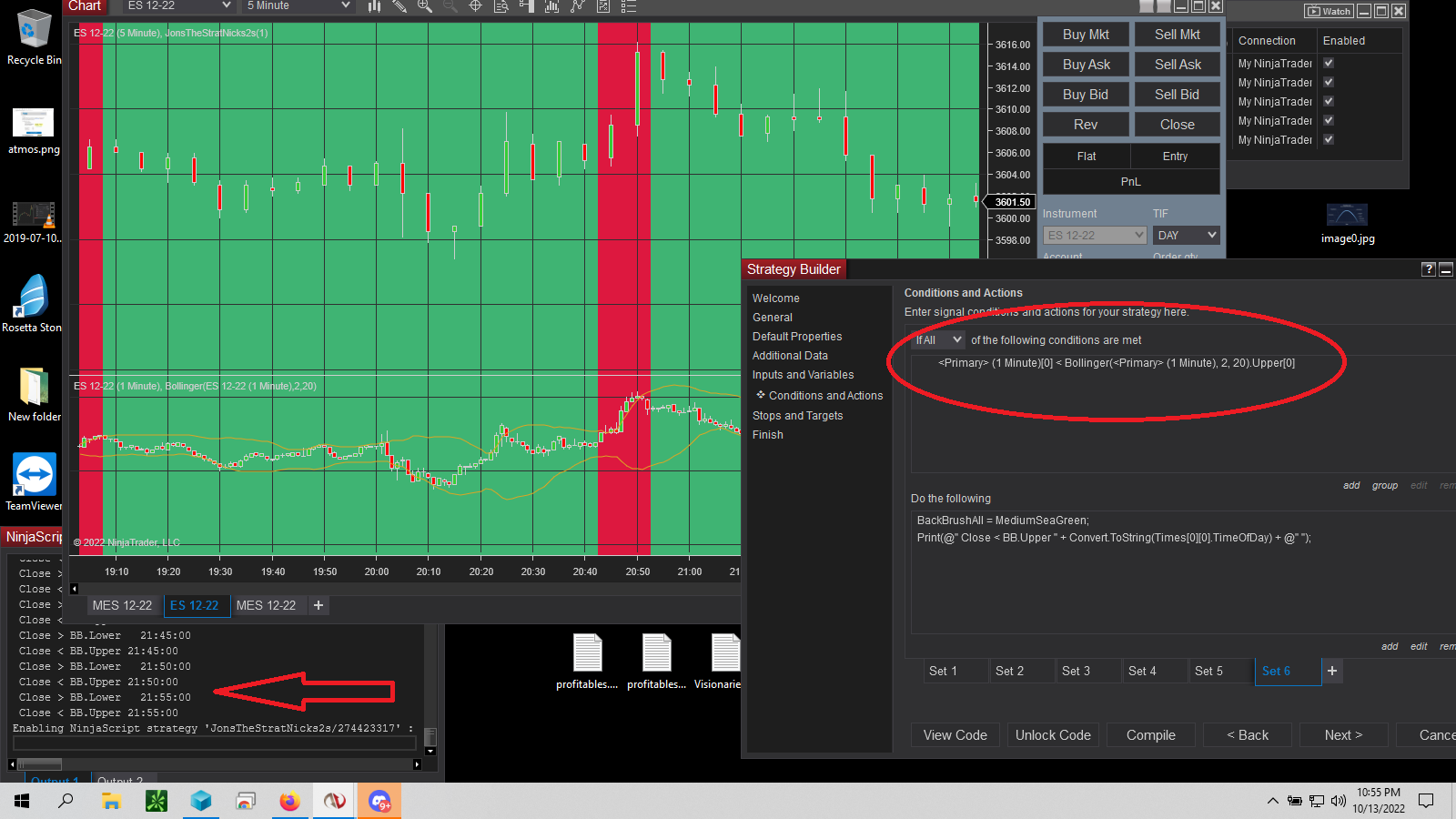Open the 5 Minute interval dropdown
The width and height of the screenshot is (1456, 819).
tap(298, 5)
